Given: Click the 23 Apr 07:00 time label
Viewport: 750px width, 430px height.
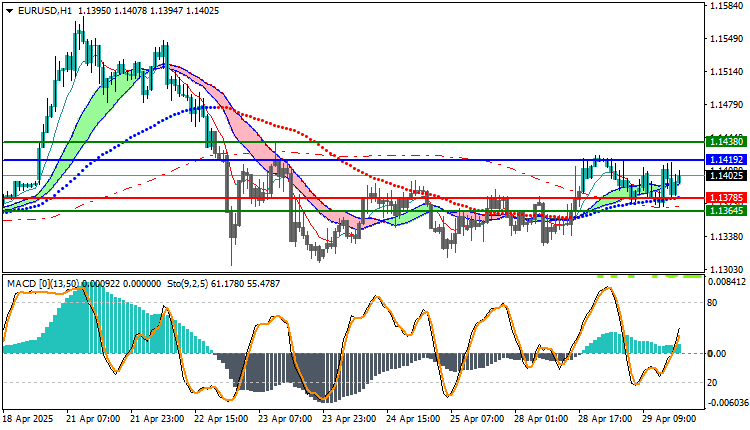Looking at the screenshot, I should pyautogui.click(x=285, y=419).
